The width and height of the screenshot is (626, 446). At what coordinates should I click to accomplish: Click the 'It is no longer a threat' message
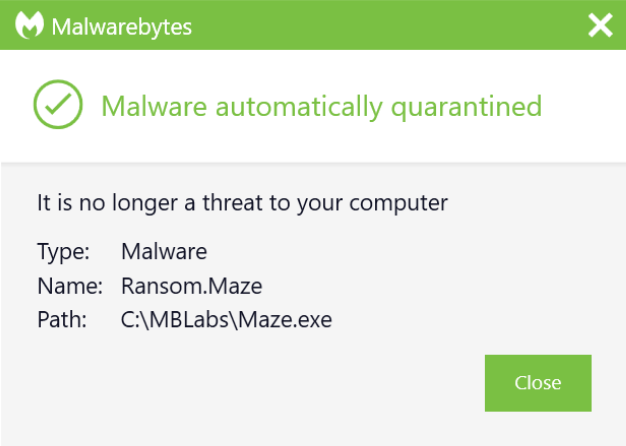242,202
